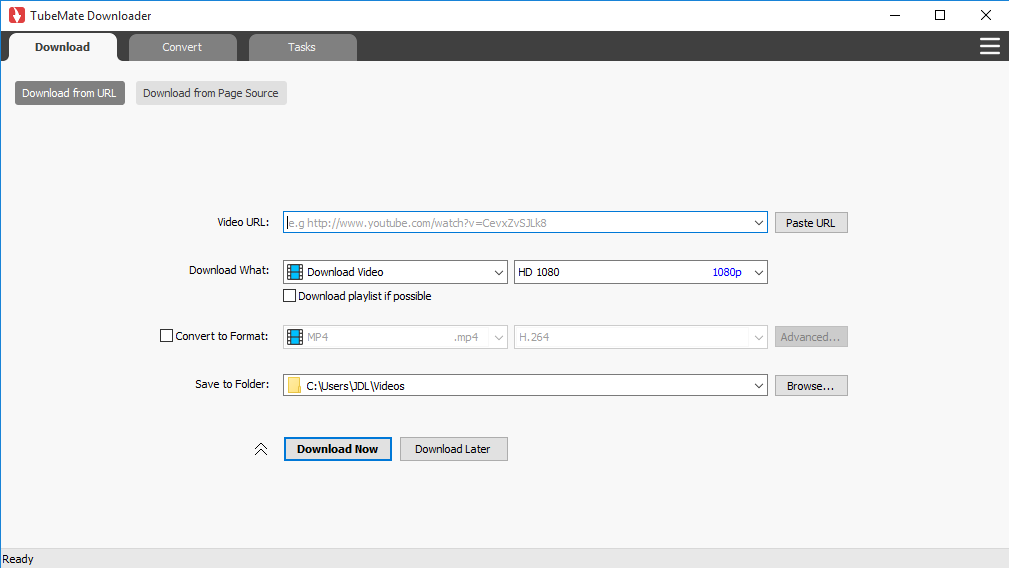1009x568 pixels.
Task: Click the Paste URL button
Action: (811, 223)
